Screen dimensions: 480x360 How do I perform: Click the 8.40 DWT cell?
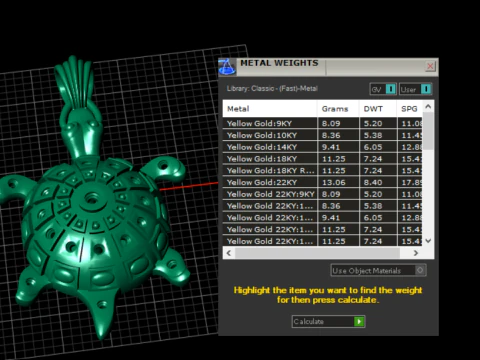[378, 182]
